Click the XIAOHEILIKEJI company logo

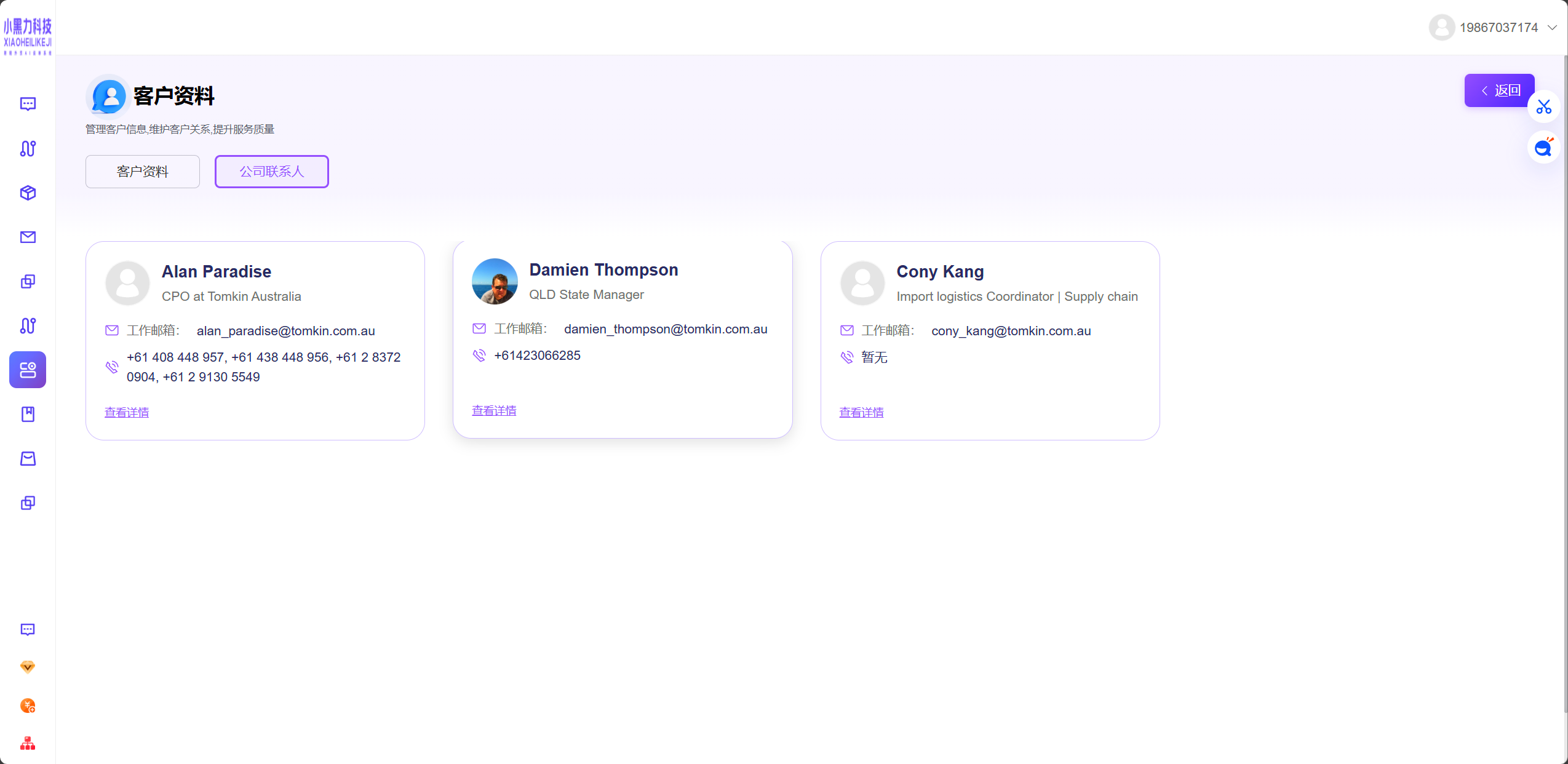pos(28,36)
